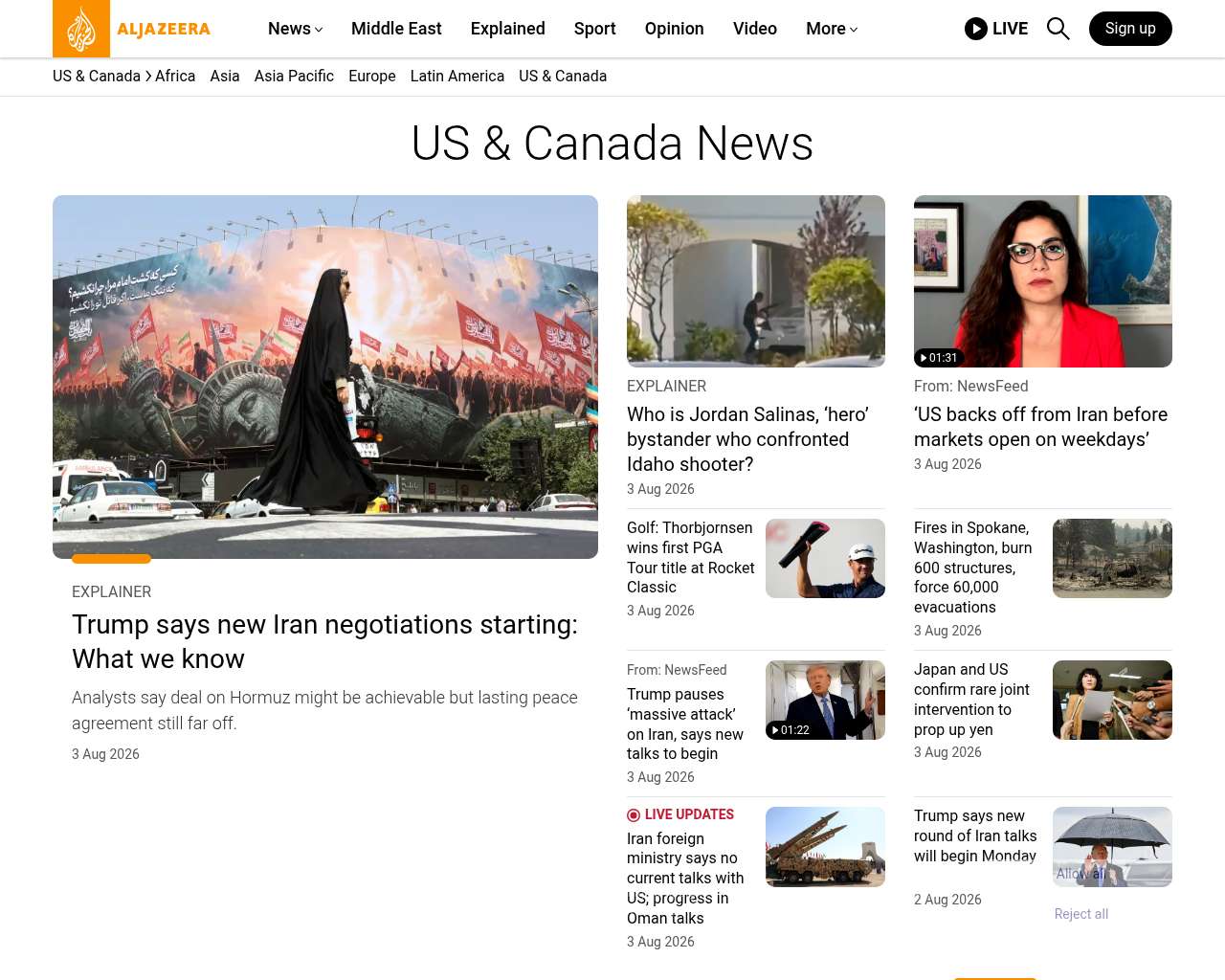Image resolution: width=1225 pixels, height=980 pixels.
Task: Select the Asia Pacific region tab
Action: point(294,76)
